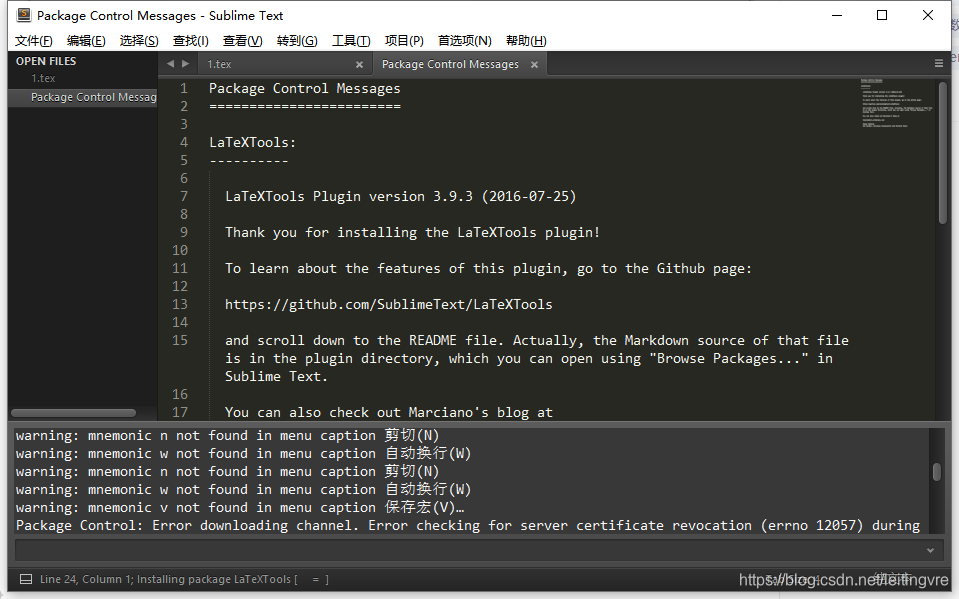
Task: Click the OPEN FILES sidebar header
Action: [46, 61]
